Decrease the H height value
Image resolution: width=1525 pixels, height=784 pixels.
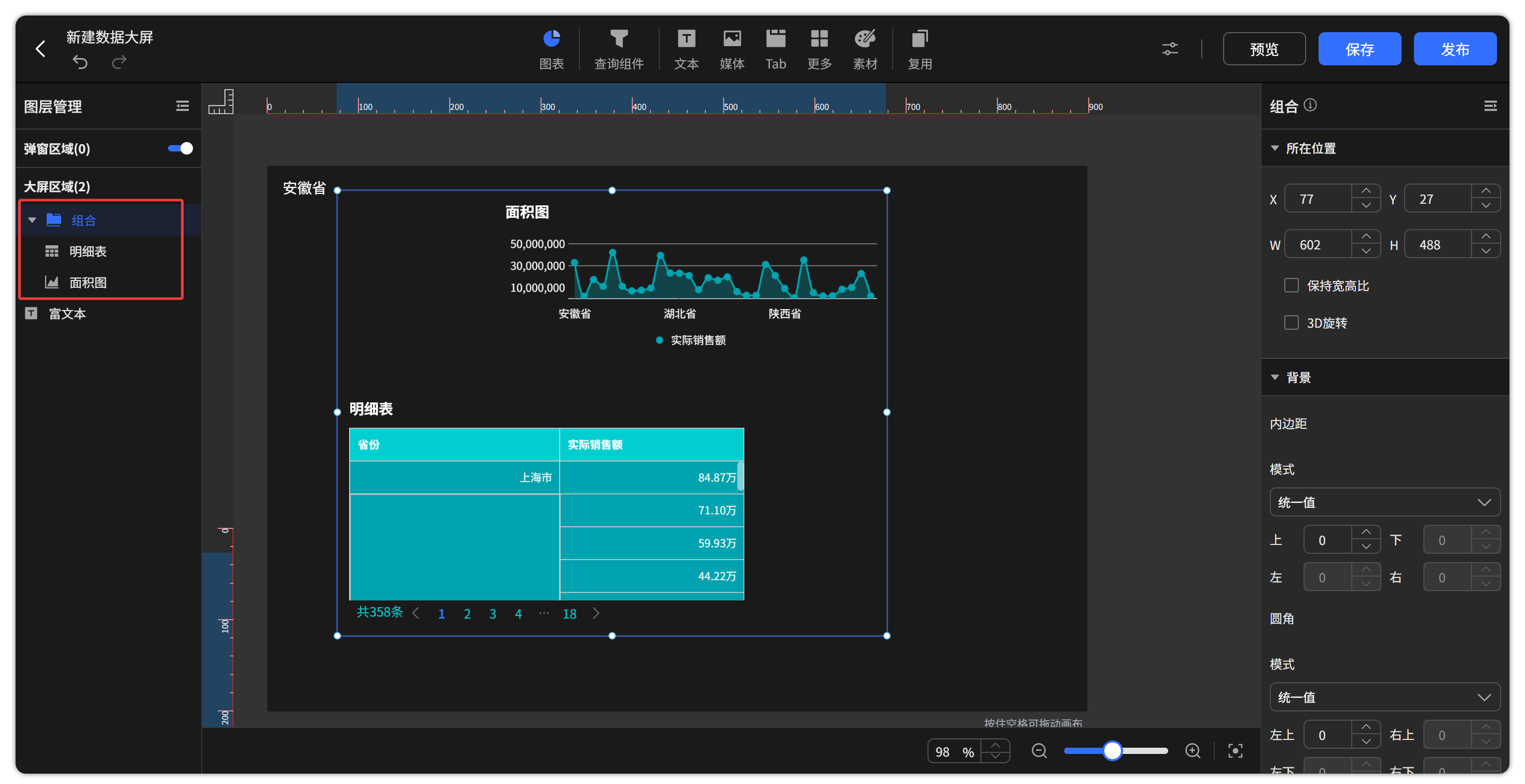(1486, 251)
